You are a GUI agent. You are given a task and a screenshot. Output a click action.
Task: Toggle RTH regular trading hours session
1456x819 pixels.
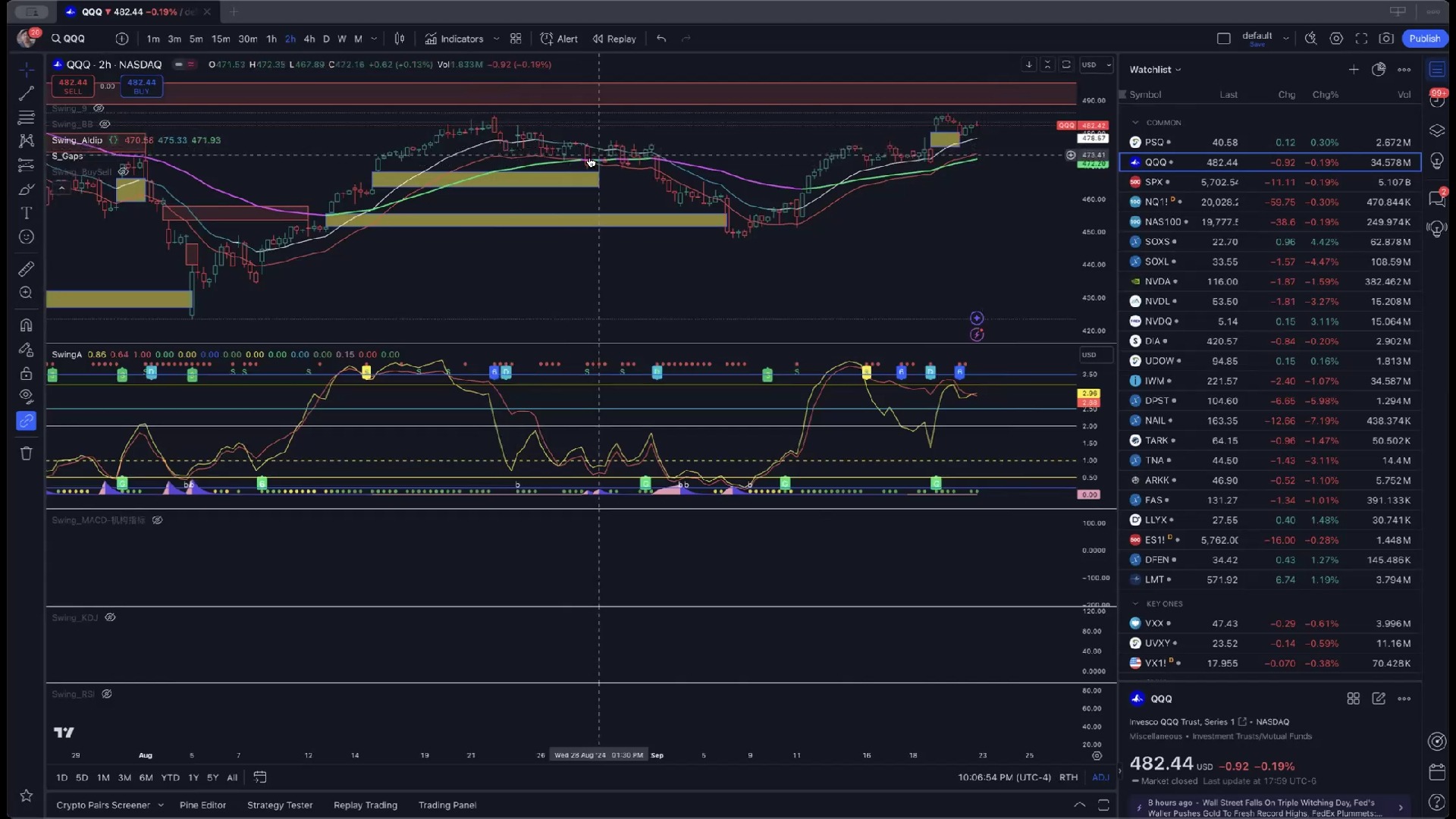coord(1068,777)
